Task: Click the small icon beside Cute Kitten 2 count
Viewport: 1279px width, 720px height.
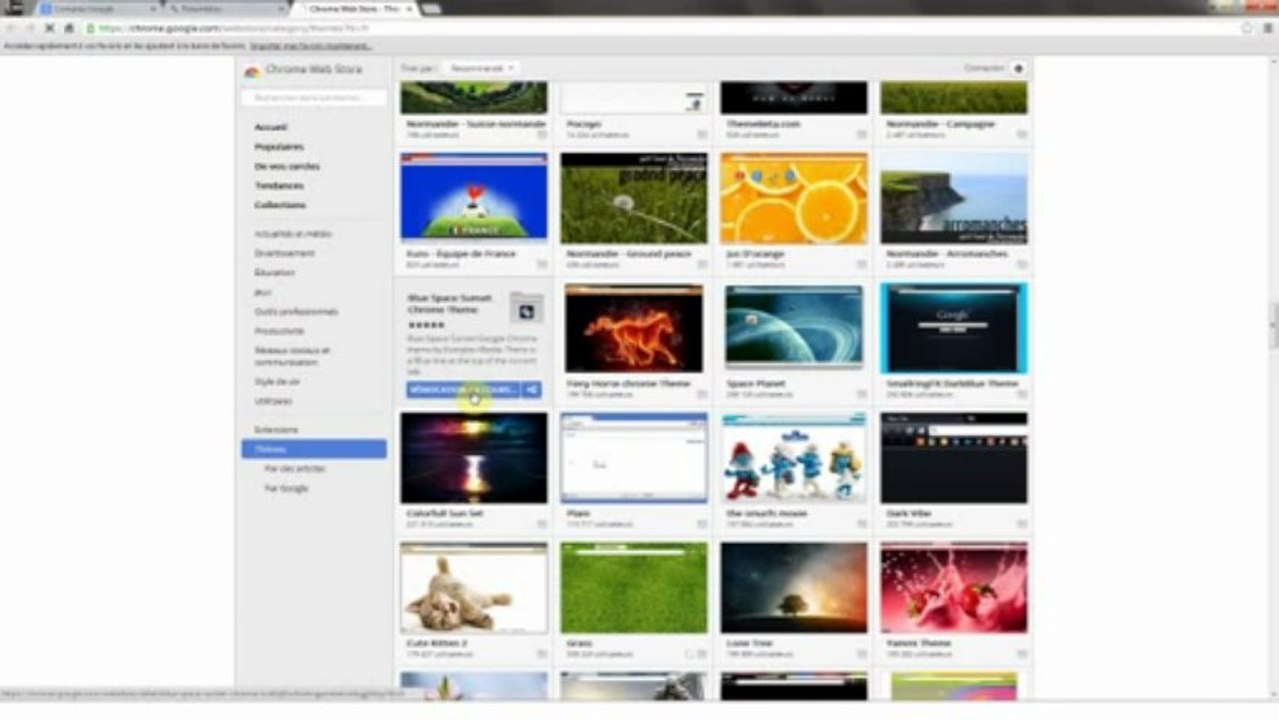Action: tap(541, 654)
